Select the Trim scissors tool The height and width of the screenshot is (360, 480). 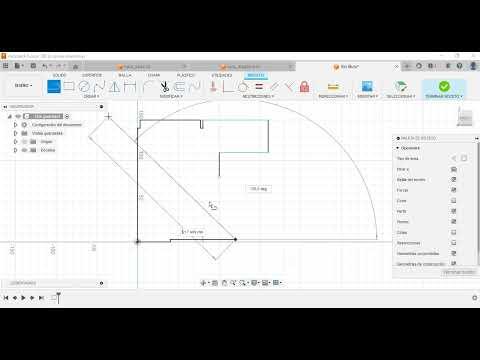(x=164, y=87)
